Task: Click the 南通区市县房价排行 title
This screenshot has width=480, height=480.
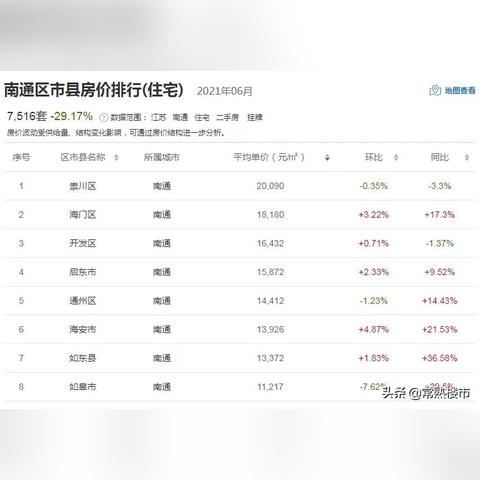Action: point(93,90)
